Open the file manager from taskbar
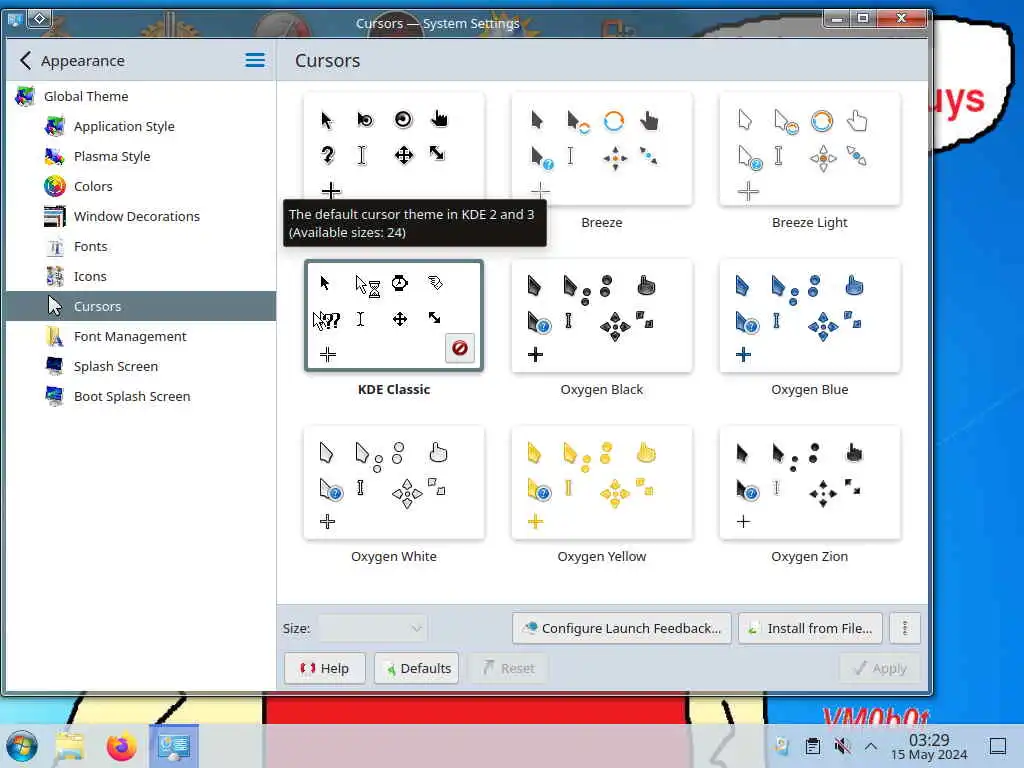 point(70,746)
